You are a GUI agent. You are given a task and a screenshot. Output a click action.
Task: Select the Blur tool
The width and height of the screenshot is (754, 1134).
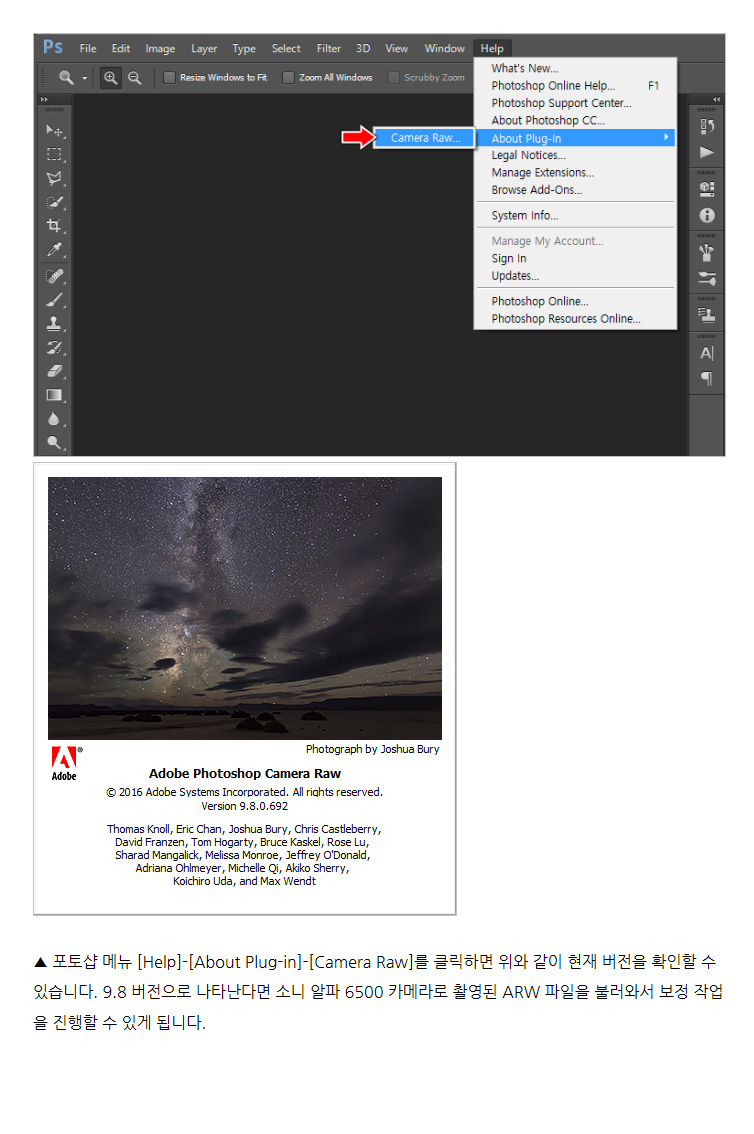click(54, 419)
